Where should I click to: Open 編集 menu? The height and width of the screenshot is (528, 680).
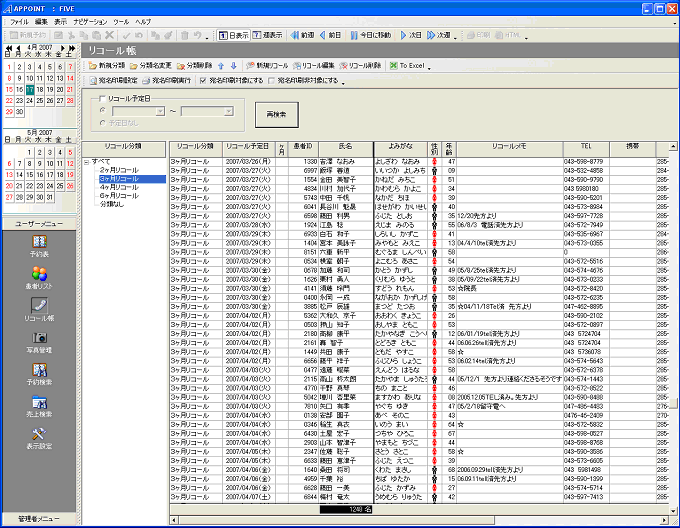tap(41, 22)
